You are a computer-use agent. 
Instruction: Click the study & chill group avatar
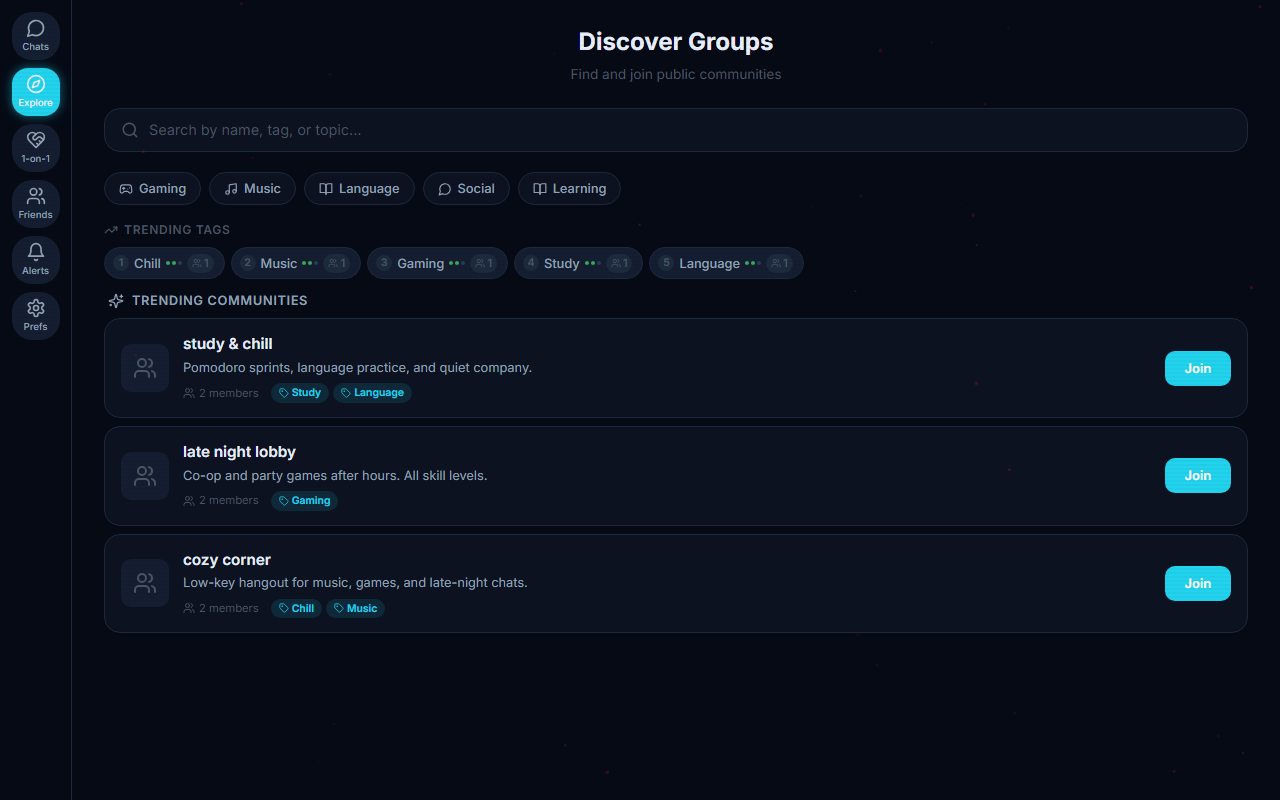coord(145,368)
